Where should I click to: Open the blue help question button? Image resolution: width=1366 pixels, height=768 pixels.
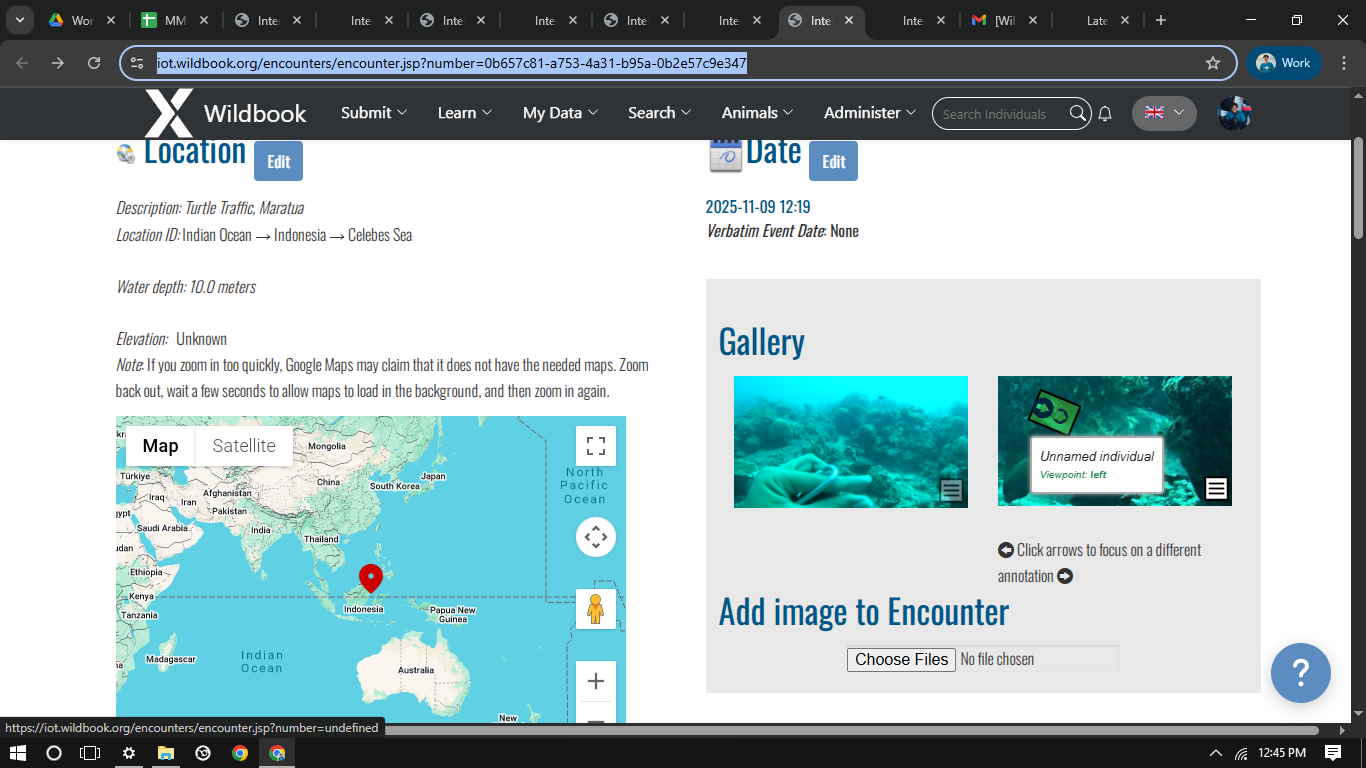pos(1300,673)
